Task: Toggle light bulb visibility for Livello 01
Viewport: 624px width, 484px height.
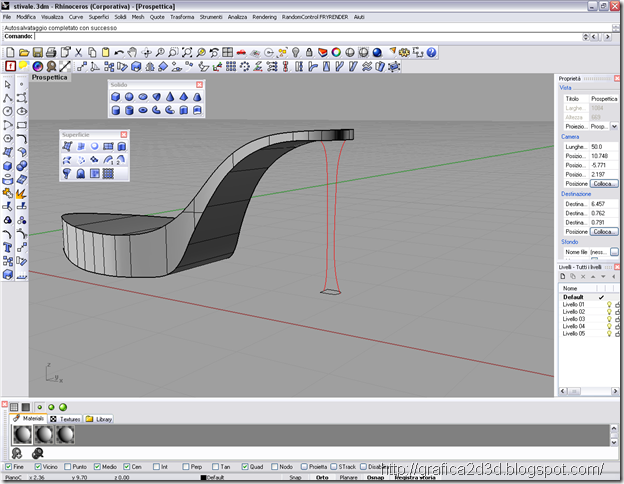Action: (609, 304)
